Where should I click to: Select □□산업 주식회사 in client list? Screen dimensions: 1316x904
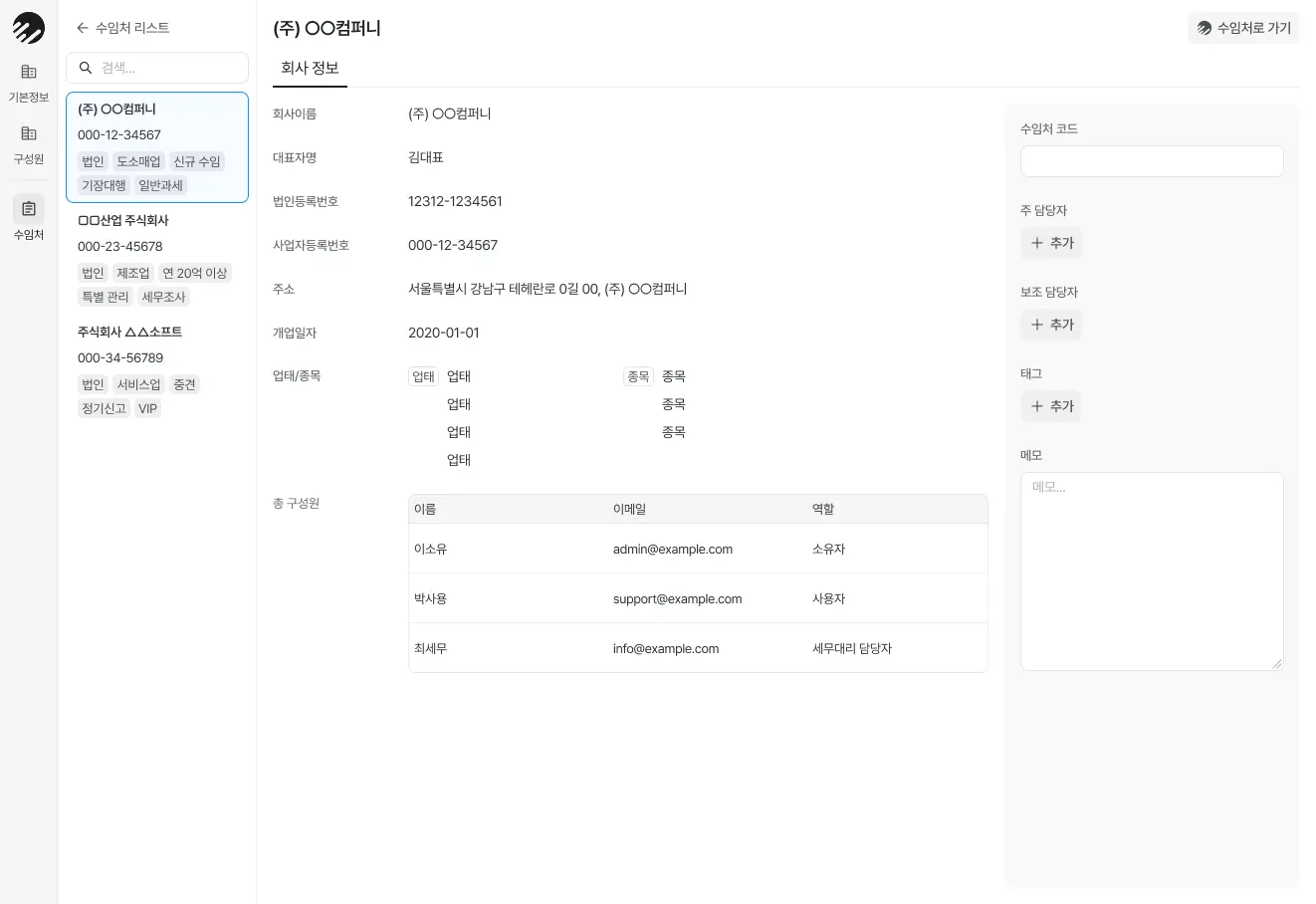point(157,258)
